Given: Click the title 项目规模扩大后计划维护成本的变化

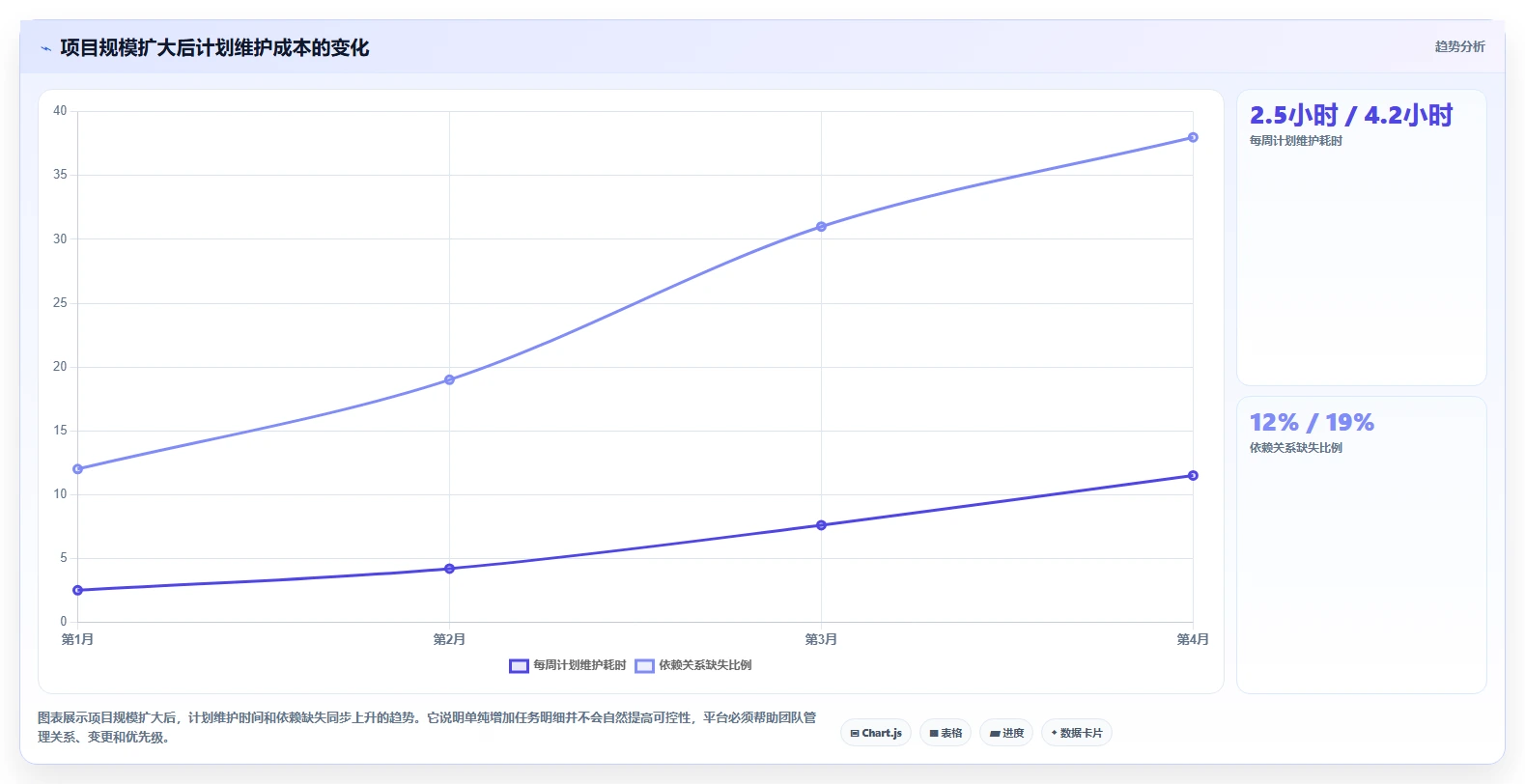Looking at the screenshot, I should tap(214, 48).
